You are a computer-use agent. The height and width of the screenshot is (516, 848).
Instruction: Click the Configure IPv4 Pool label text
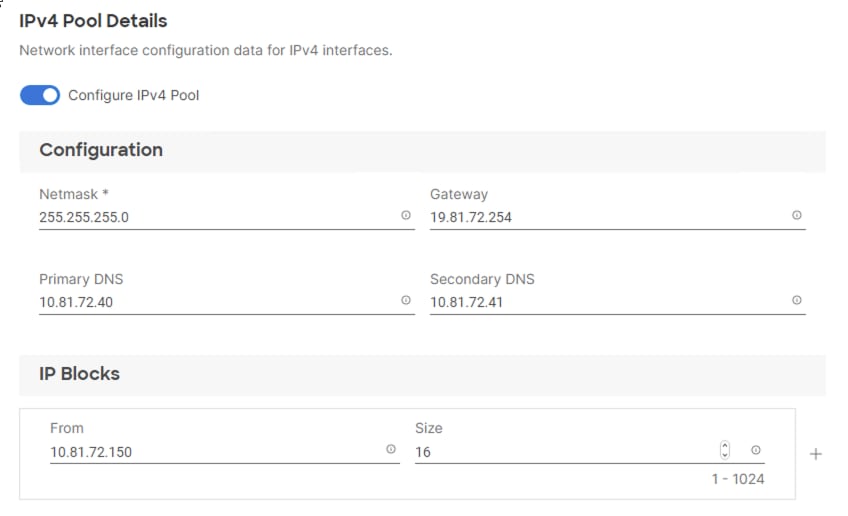click(x=134, y=95)
